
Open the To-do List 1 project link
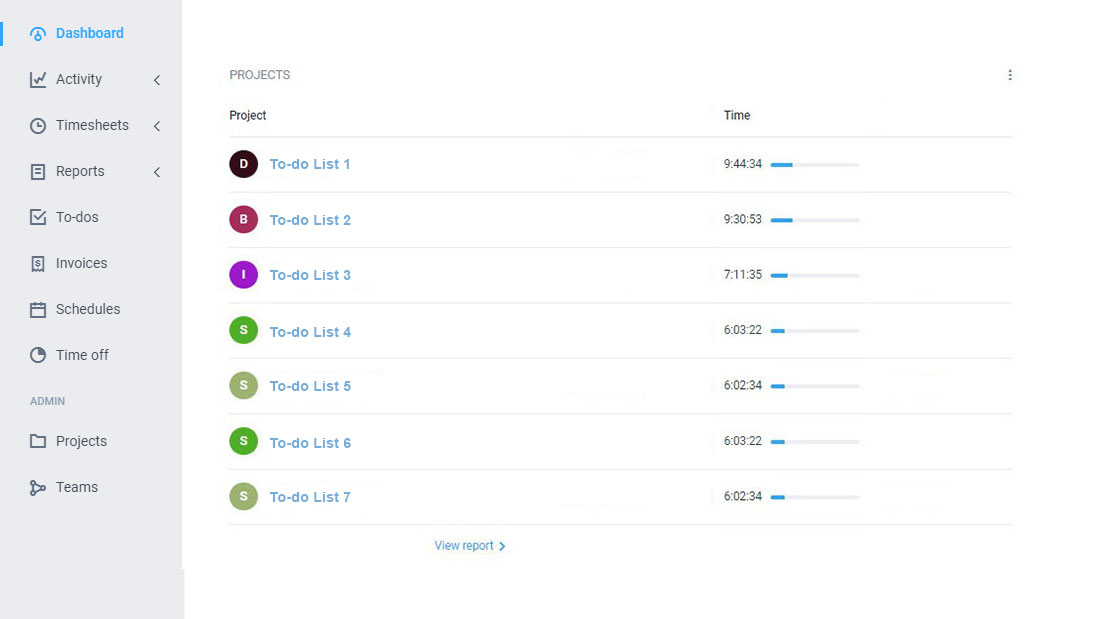[x=309, y=164]
